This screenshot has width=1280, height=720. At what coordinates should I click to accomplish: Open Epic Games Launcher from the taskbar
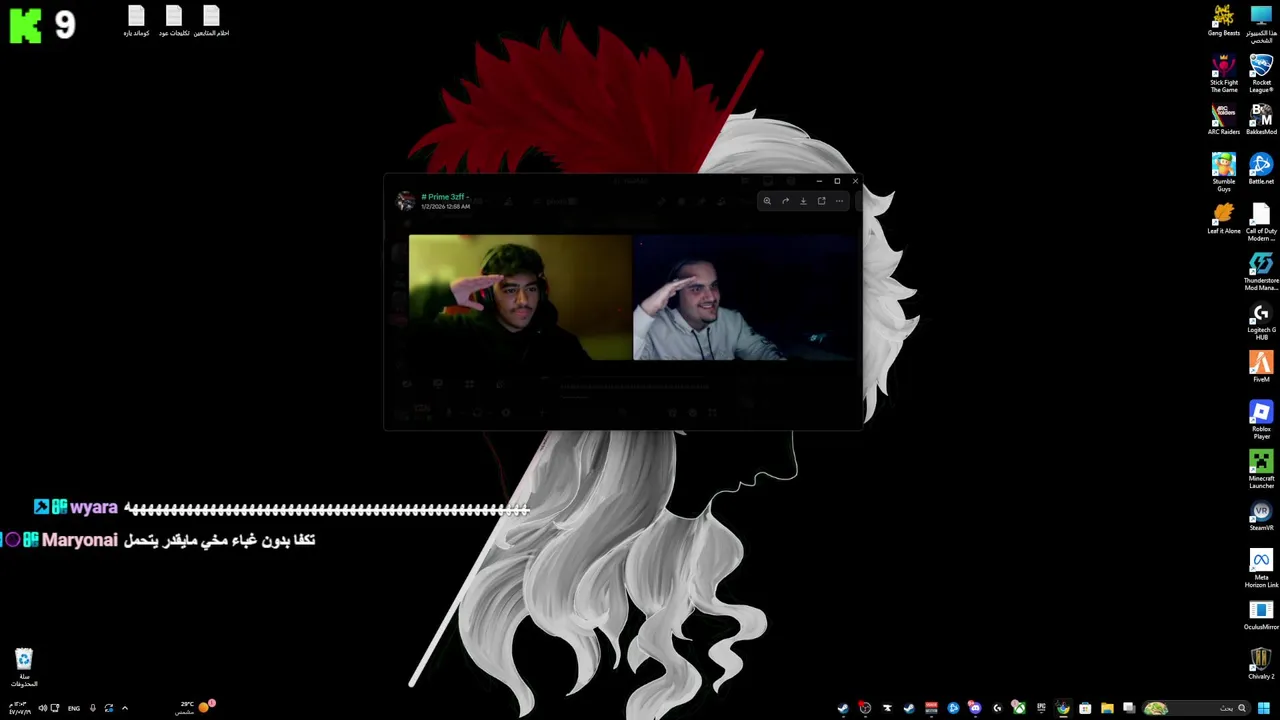pos(1041,708)
